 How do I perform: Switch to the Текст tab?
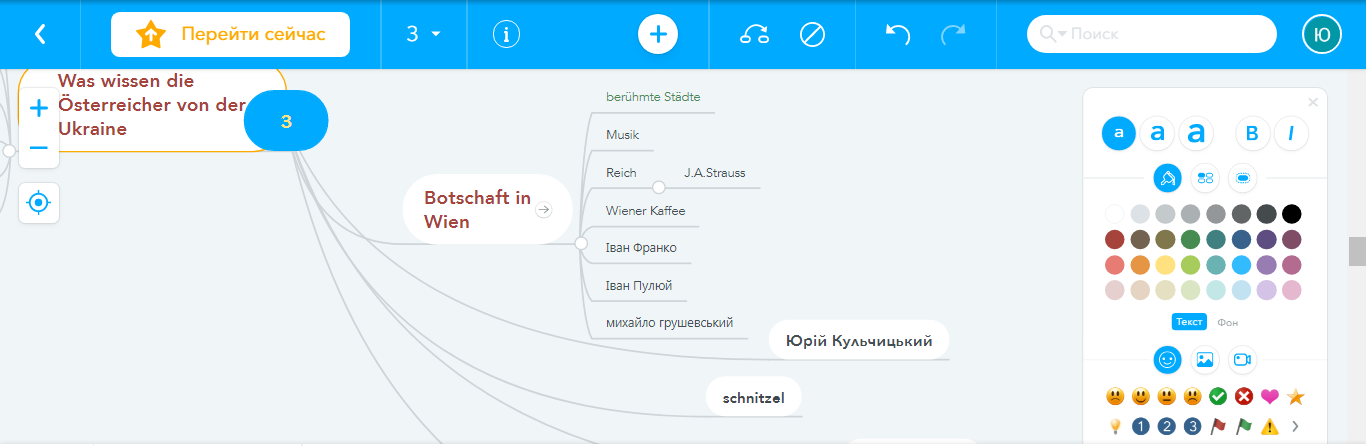(x=1189, y=322)
